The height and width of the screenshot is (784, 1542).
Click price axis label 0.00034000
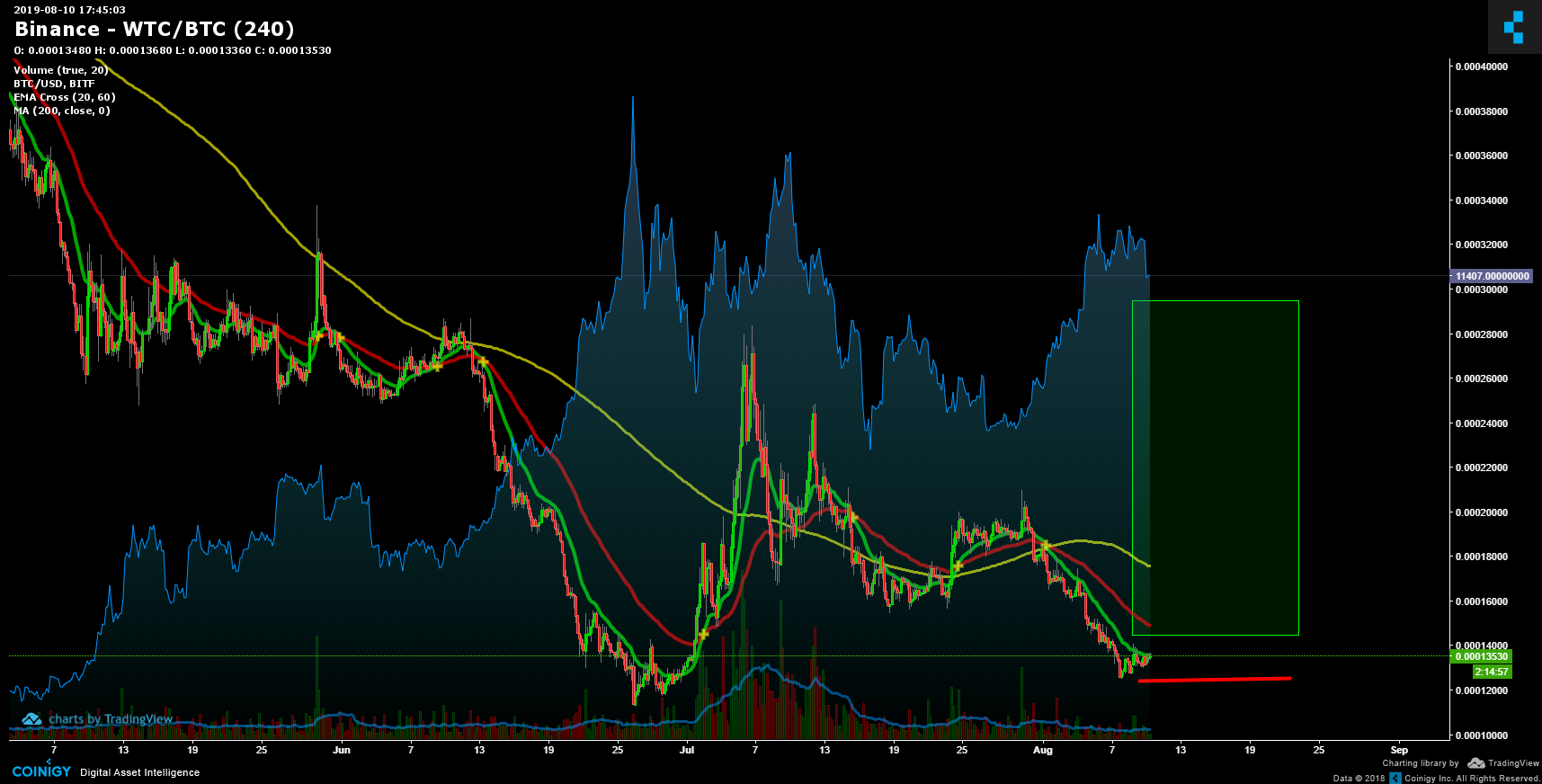click(x=1482, y=200)
